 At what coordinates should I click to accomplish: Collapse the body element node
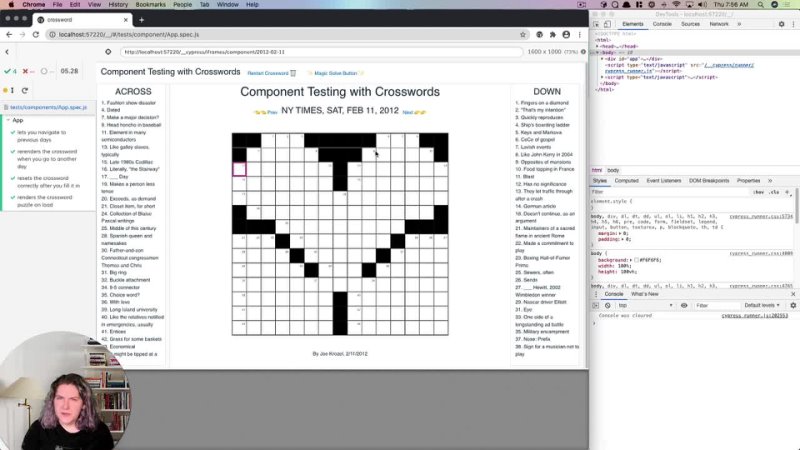(597, 53)
